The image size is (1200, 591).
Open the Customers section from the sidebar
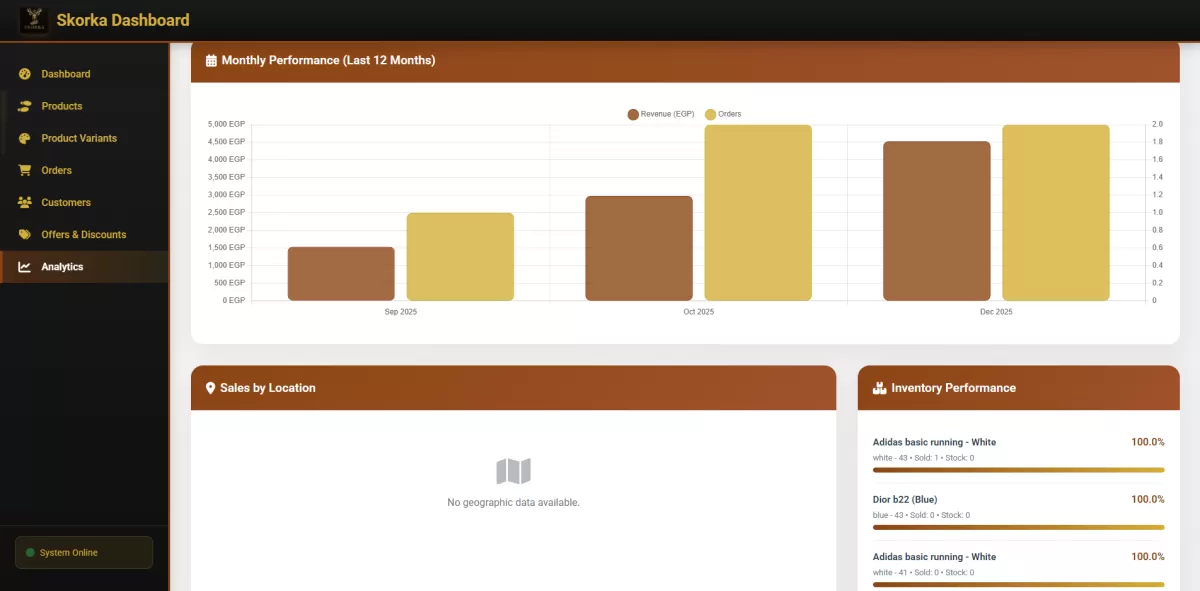[65, 202]
